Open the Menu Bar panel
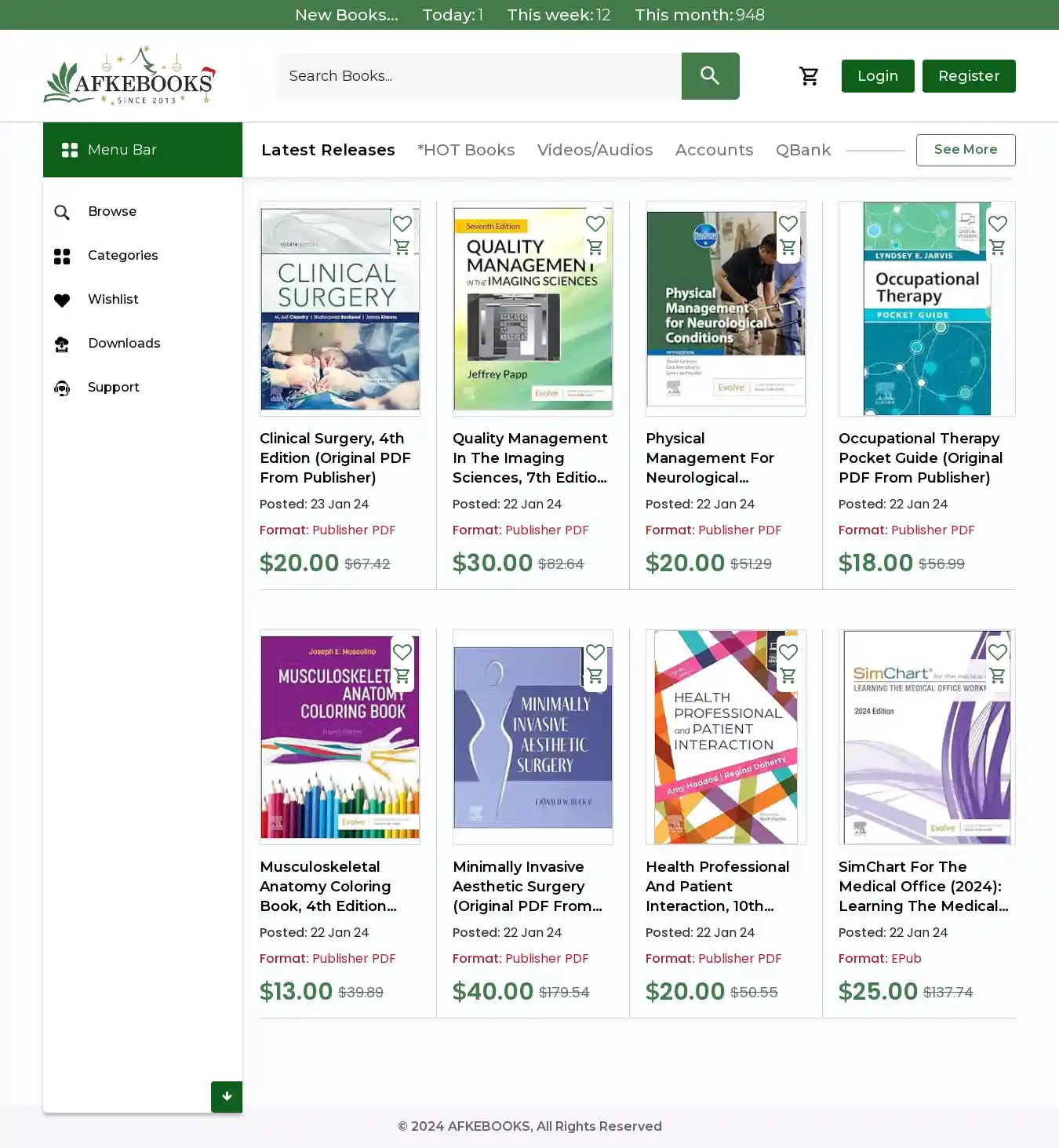The height and width of the screenshot is (1148, 1059). coord(143,150)
